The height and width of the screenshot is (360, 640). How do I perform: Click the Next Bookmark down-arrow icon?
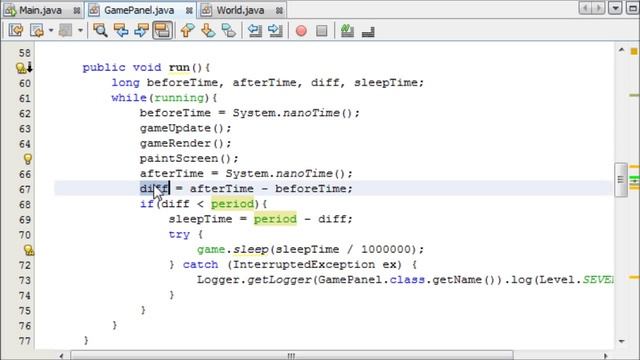[x=208, y=31]
